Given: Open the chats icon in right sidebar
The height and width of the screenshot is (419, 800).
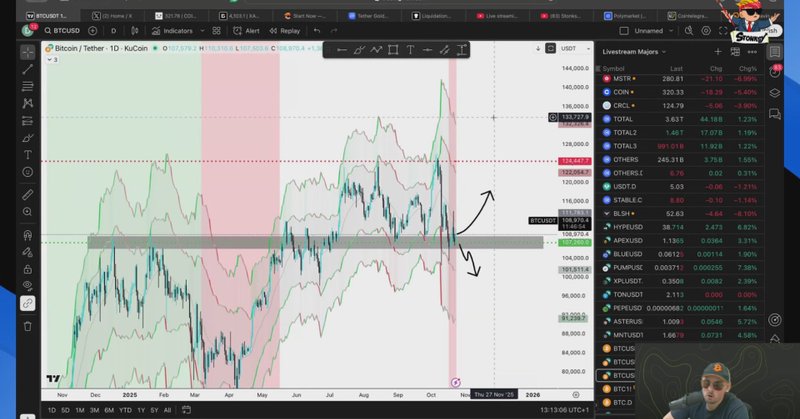Looking at the screenshot, I should click(775, 114).
